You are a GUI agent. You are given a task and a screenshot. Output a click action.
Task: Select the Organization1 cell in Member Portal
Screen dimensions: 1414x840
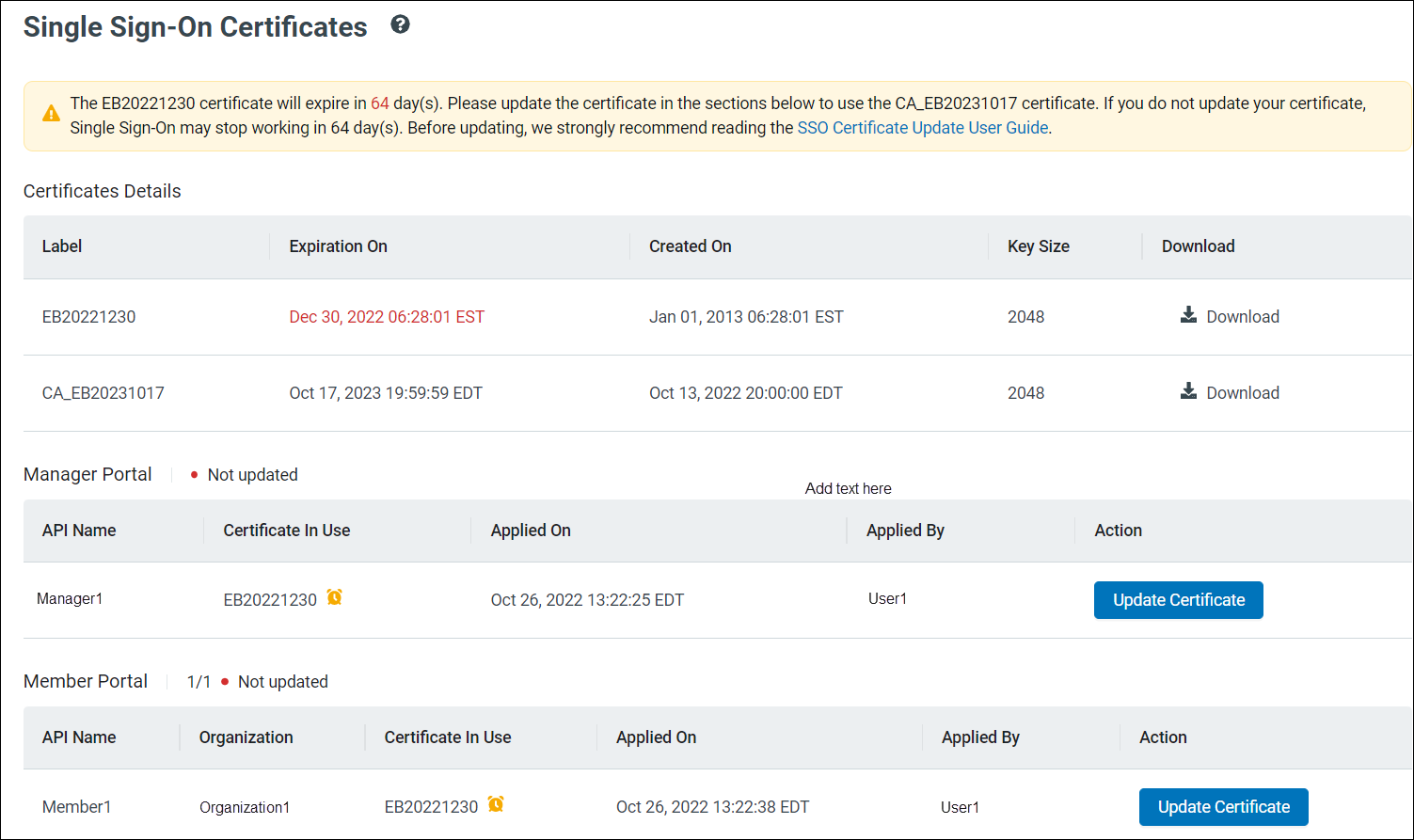245,807
